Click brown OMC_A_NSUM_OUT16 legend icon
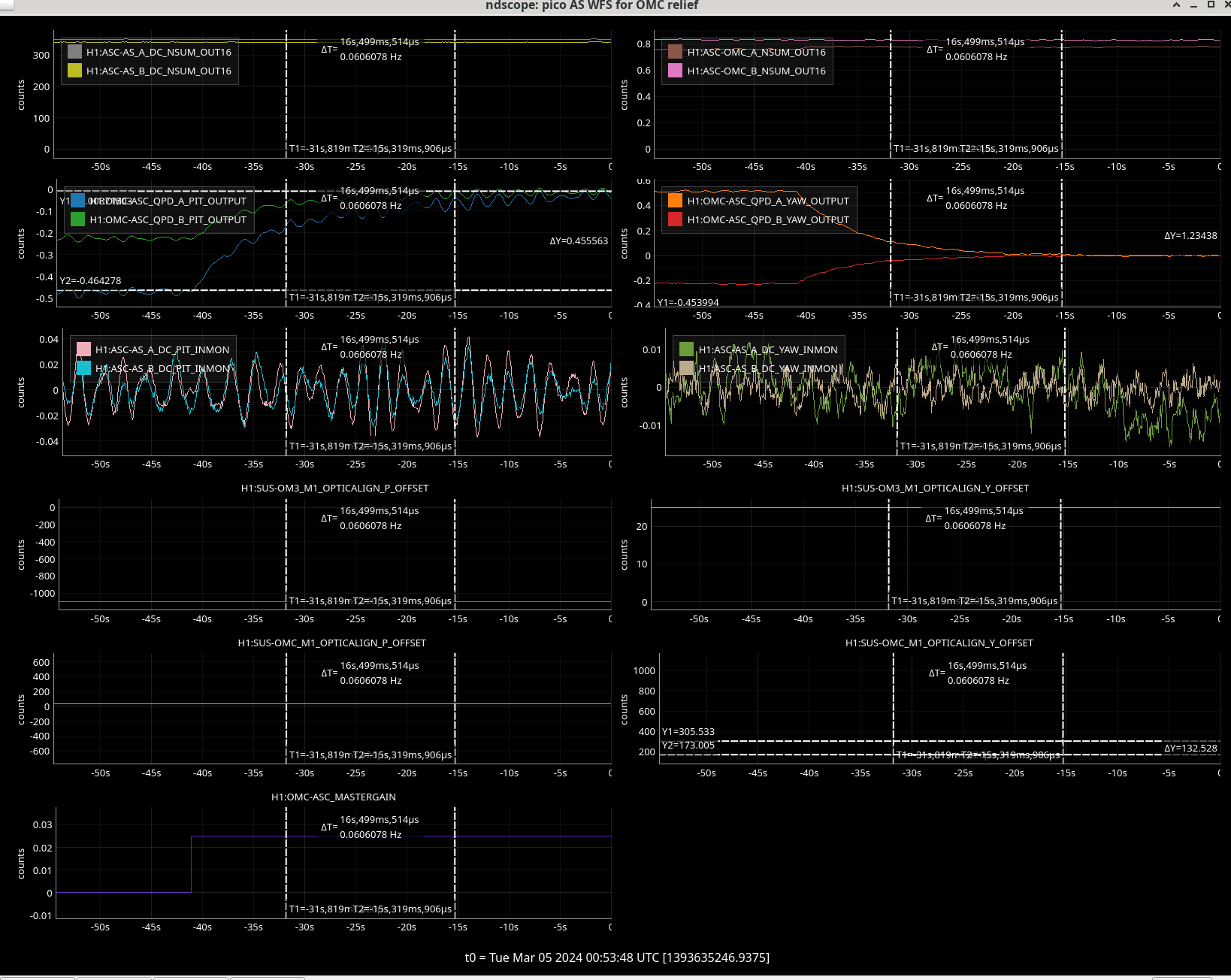The image size is (1231, 980). point(675,52)
